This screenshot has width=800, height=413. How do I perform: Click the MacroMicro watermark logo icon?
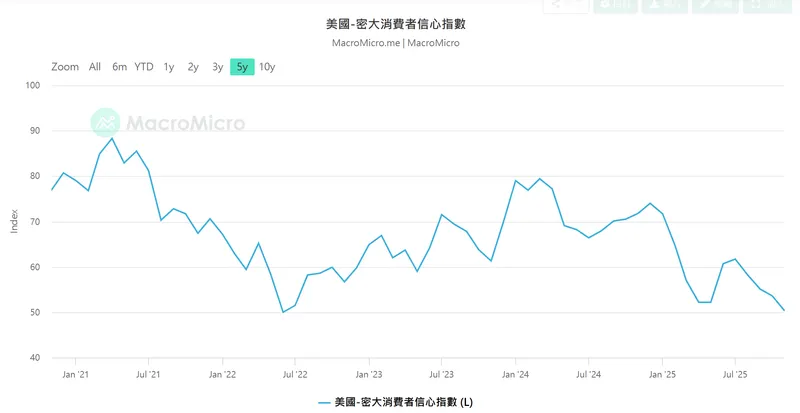click(x=105, y=123)
